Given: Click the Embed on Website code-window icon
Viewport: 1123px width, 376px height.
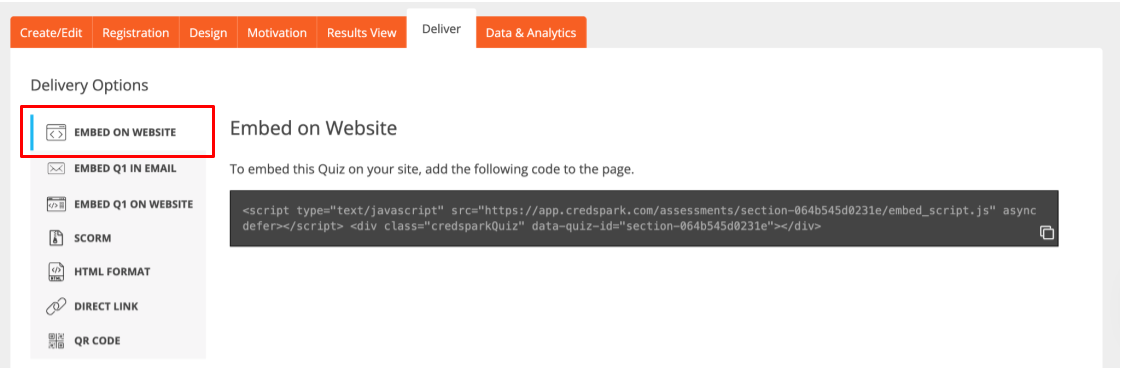Looking at the screenshot, I should (56, 132).
